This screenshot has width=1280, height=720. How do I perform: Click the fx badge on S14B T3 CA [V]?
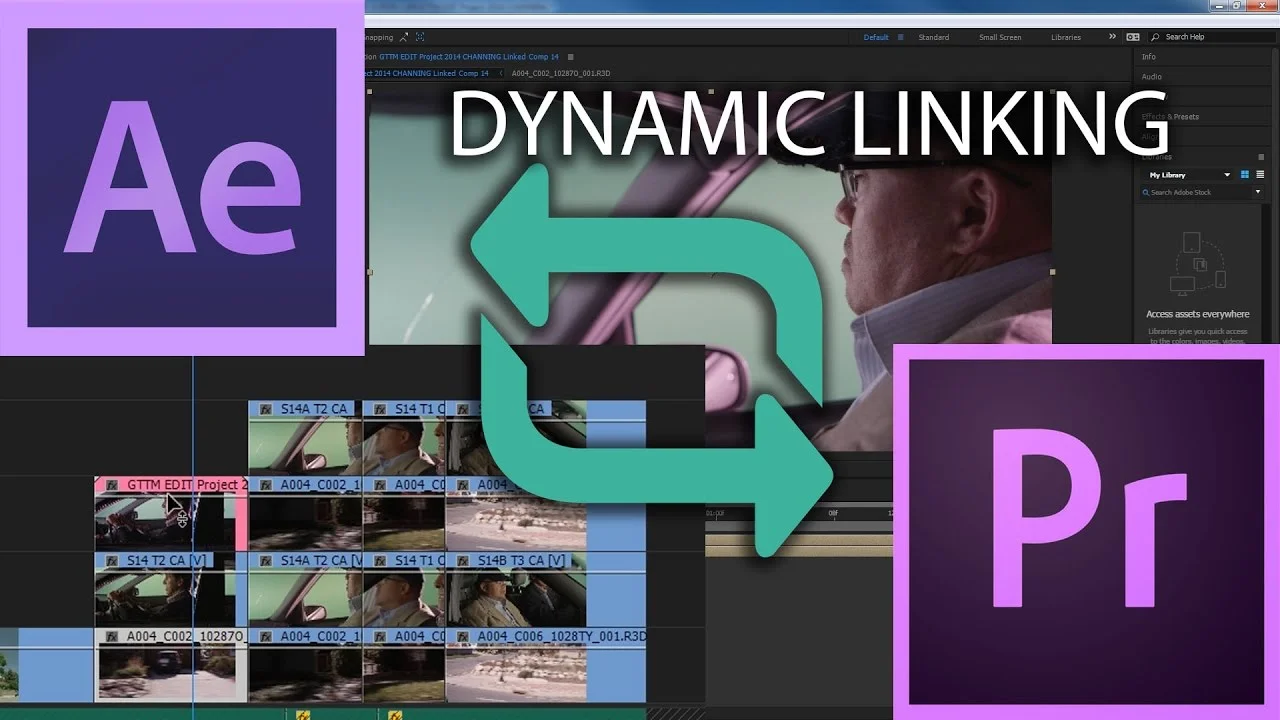coord(463,561)
